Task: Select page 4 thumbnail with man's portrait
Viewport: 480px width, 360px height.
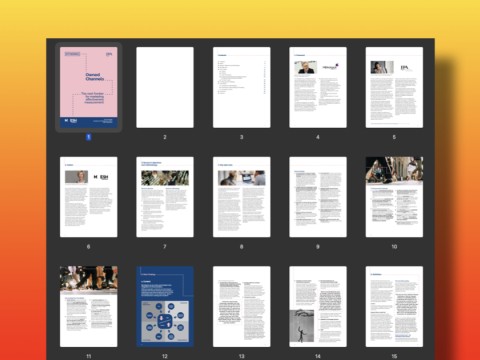Action: [x=318, y=87]
